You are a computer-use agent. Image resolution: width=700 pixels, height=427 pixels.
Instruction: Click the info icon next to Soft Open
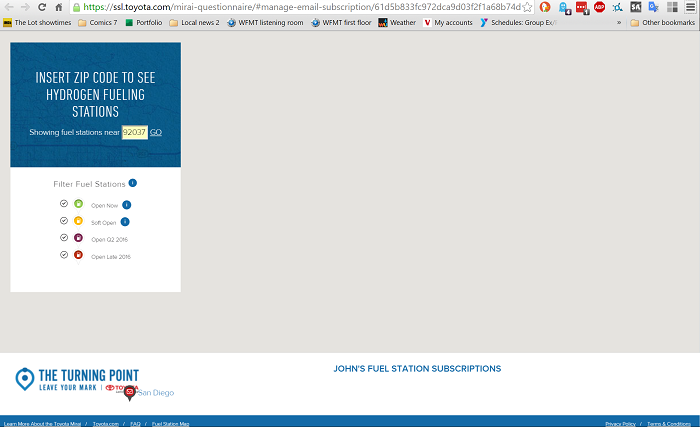(125, 222)
